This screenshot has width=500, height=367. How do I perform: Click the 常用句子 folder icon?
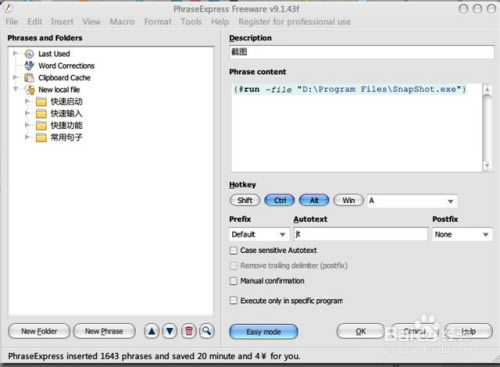pyautogui.click(x=41, y=137)
